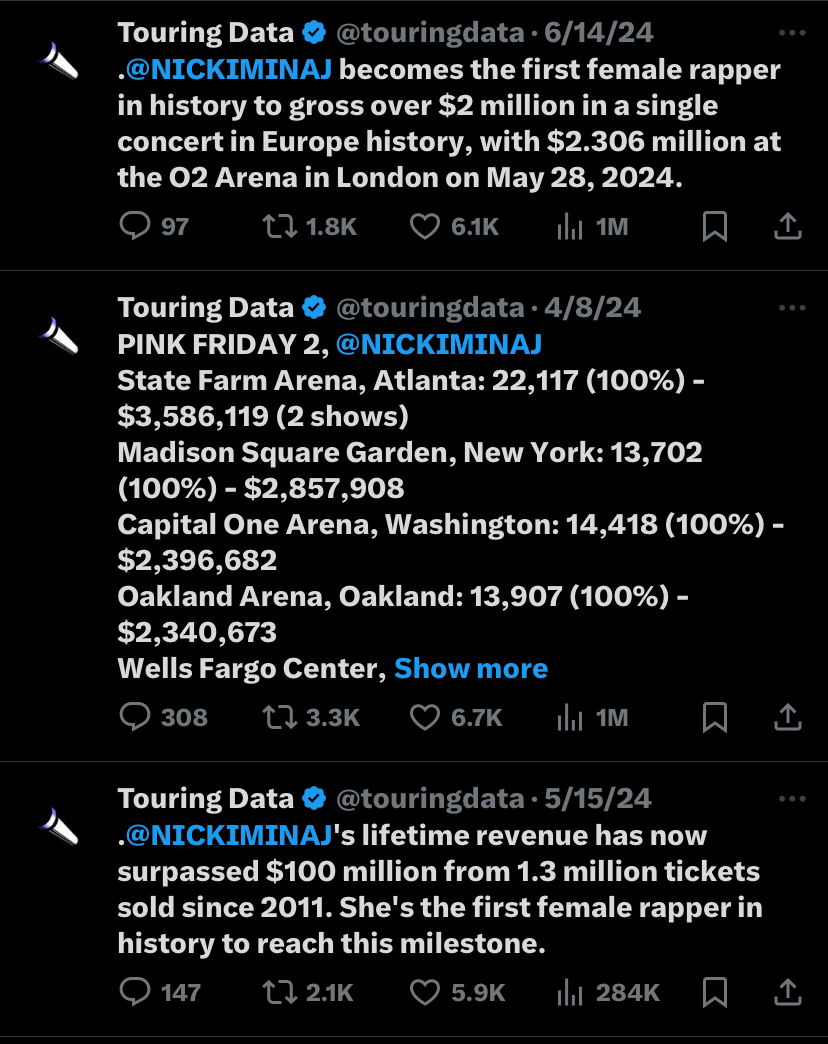
Task: Share the 5/15/24 lifetime revenue tweet
Action: coord(787,992)
